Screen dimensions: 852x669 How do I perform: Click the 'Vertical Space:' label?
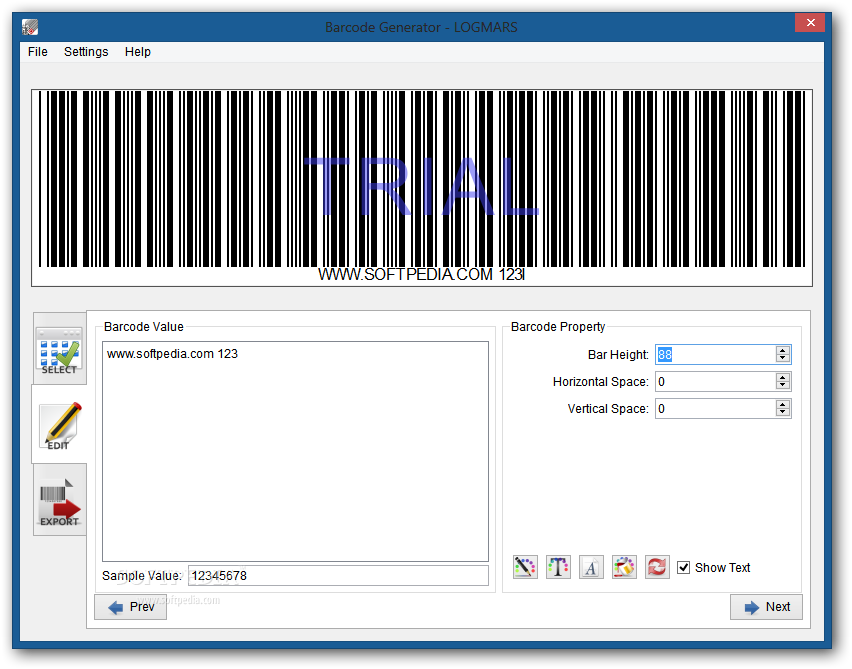(x=608, y=409)
